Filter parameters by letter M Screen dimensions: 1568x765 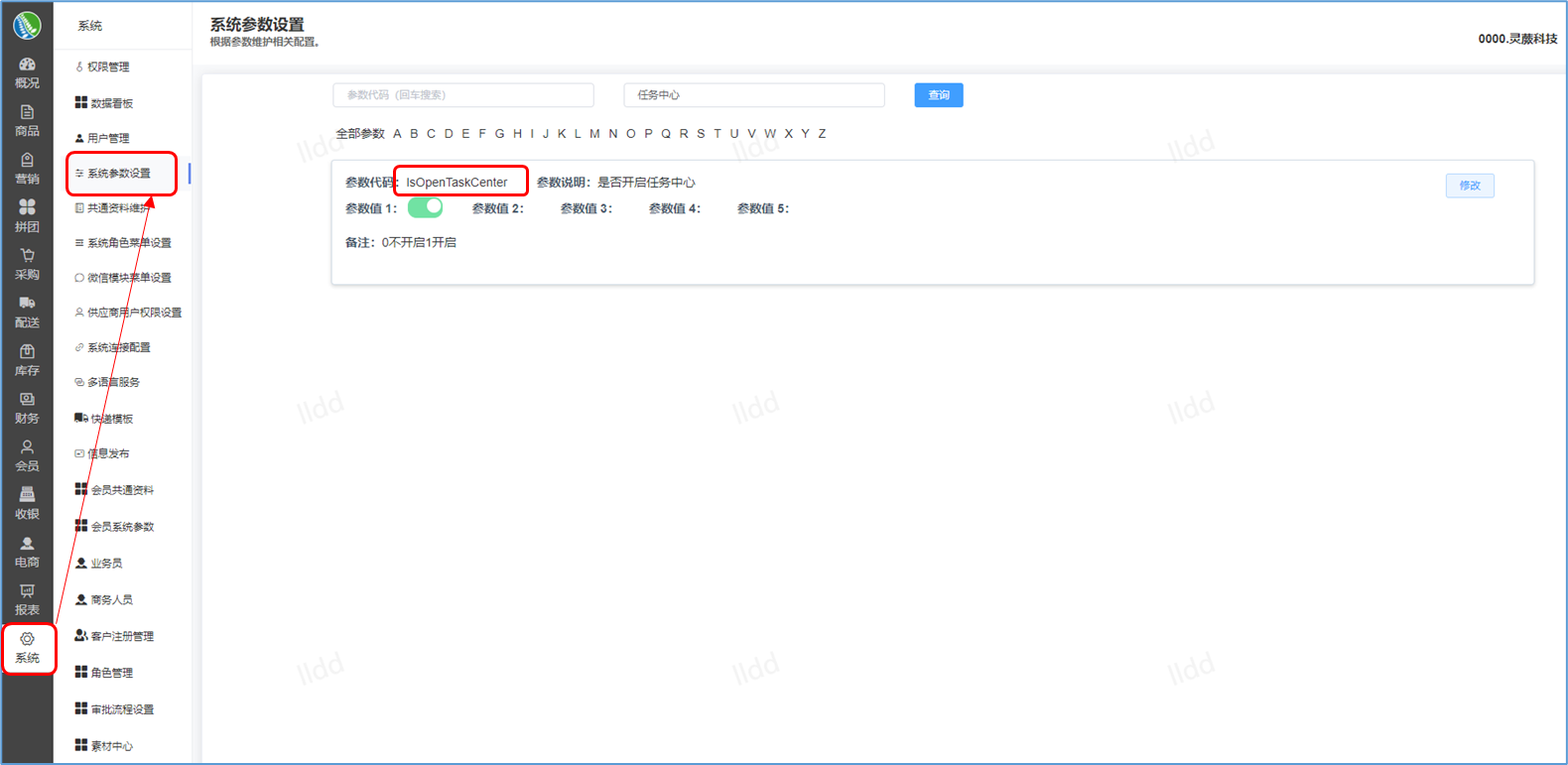pos(594,134)
